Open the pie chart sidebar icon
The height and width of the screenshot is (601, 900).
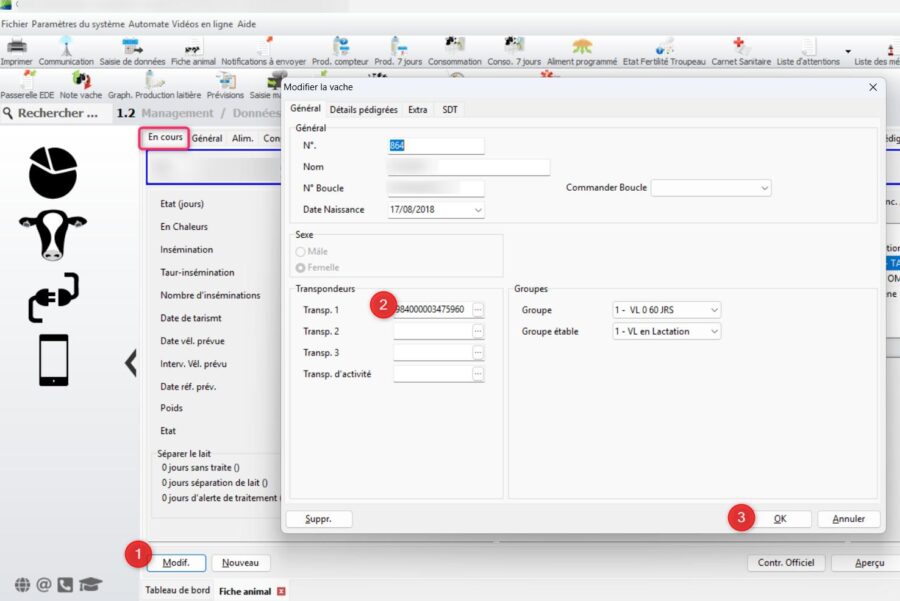52,172
